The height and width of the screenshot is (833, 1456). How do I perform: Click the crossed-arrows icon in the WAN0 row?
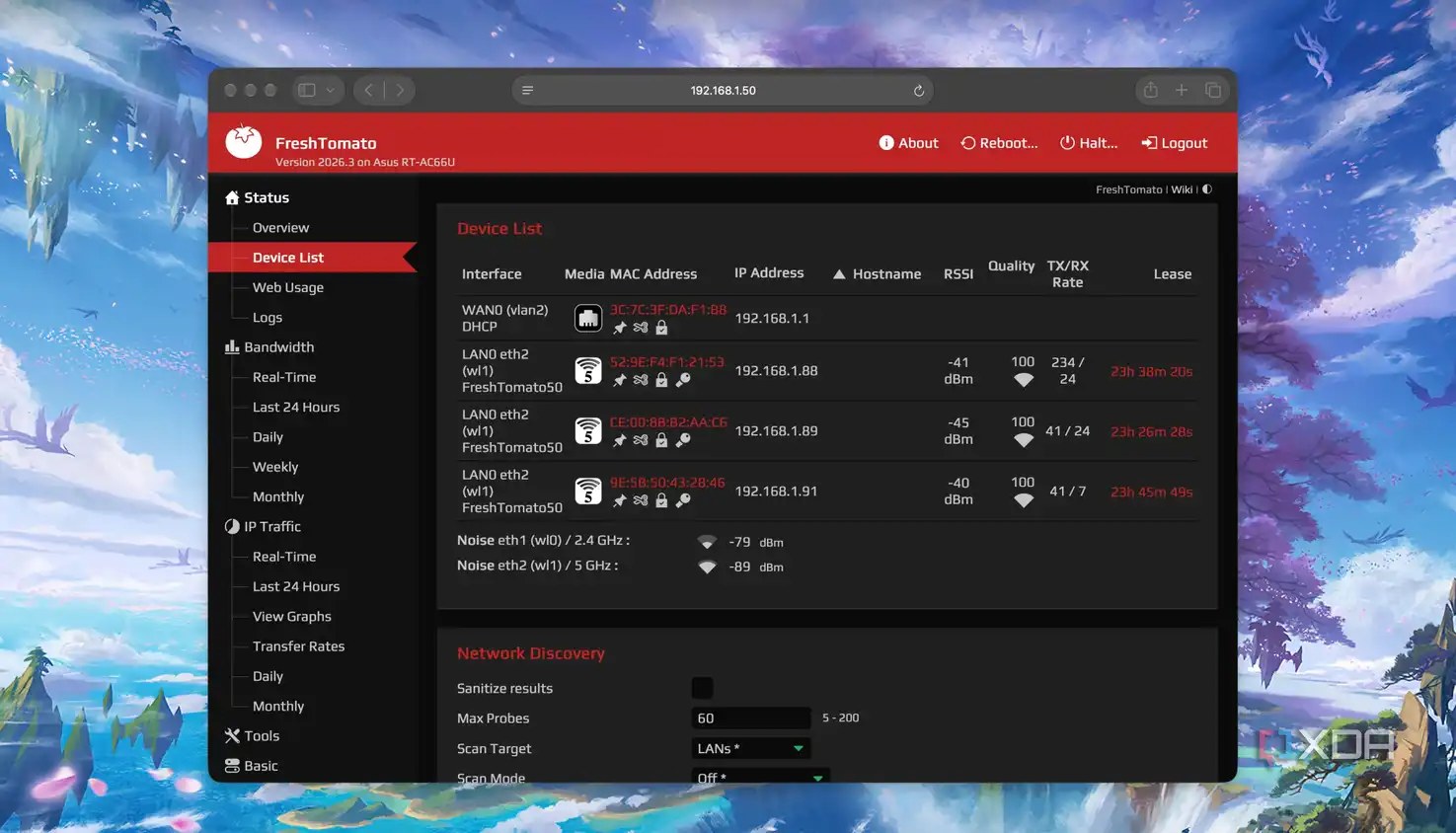[x=641, y=328]
